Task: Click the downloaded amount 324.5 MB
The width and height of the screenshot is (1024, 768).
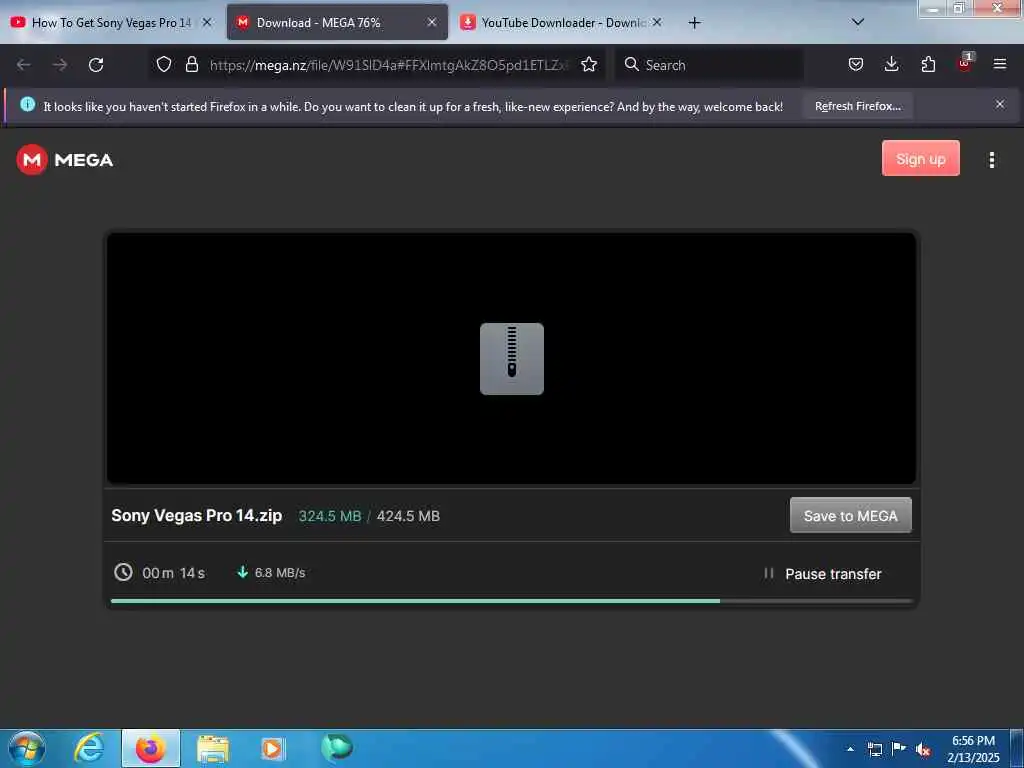Action: click(330, 516)
